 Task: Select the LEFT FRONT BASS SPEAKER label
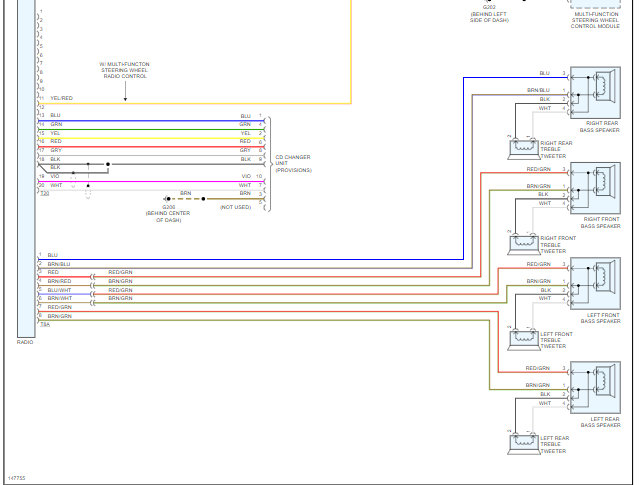pyautogui.click(x=600, y=318)
